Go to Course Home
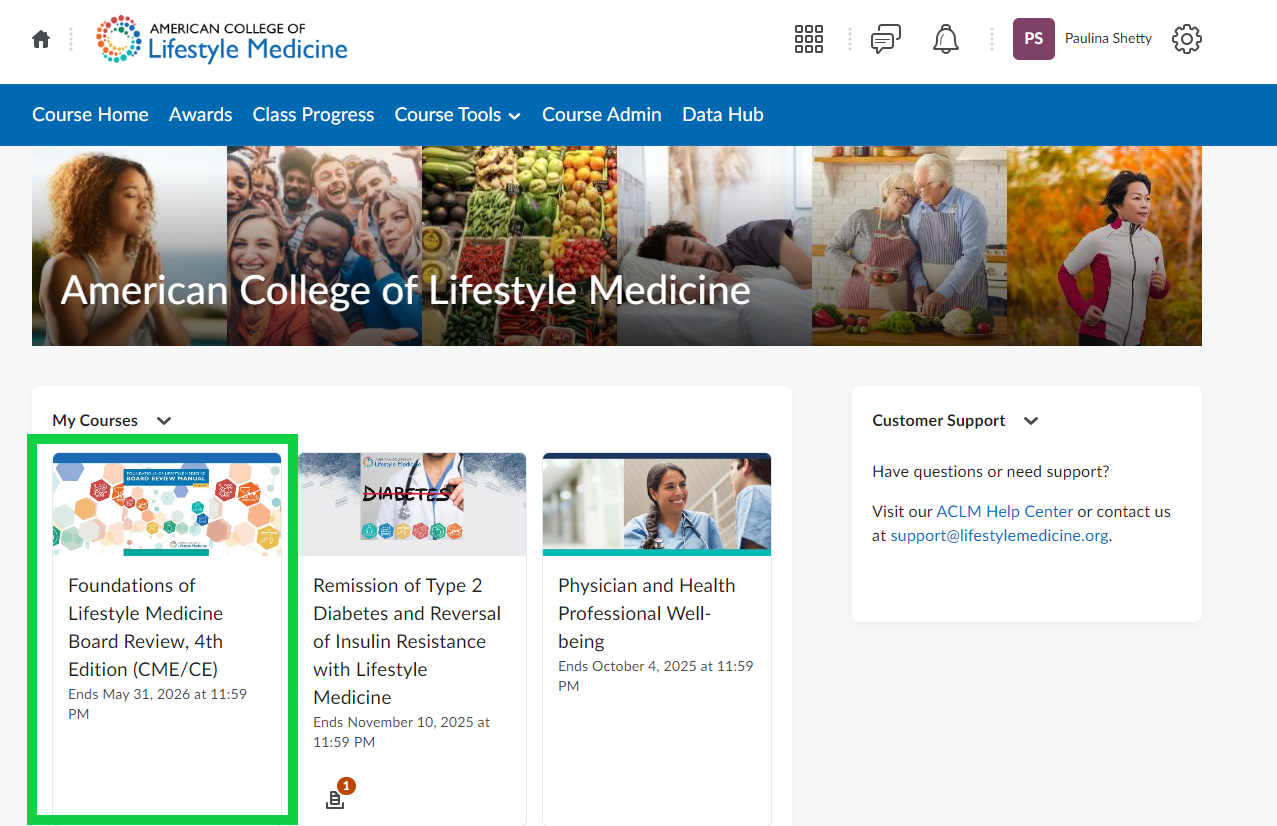This screenshot has height=826, width=1277. point(90,115)
